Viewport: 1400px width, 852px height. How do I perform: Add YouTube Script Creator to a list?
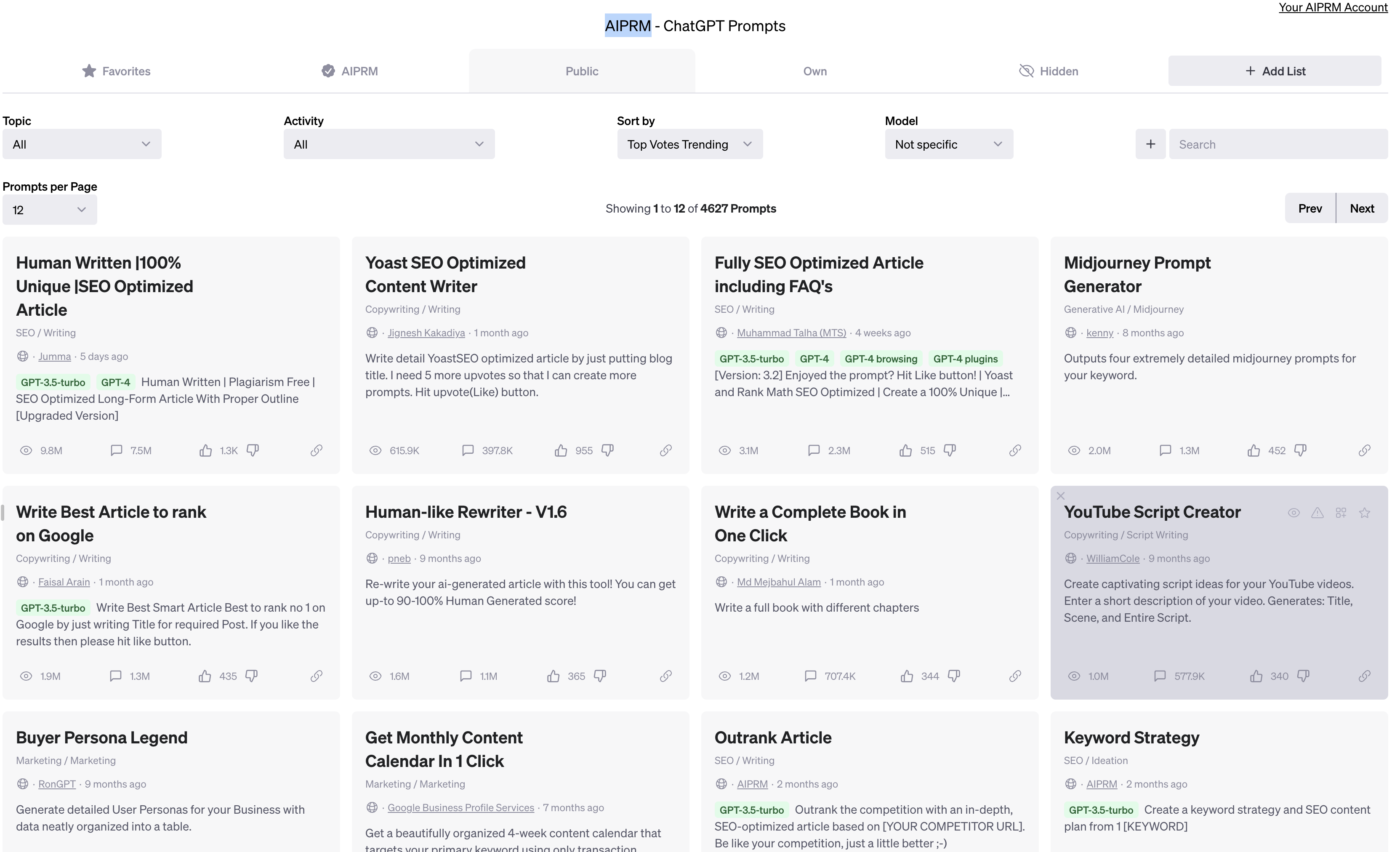(x=1341, y=513)
